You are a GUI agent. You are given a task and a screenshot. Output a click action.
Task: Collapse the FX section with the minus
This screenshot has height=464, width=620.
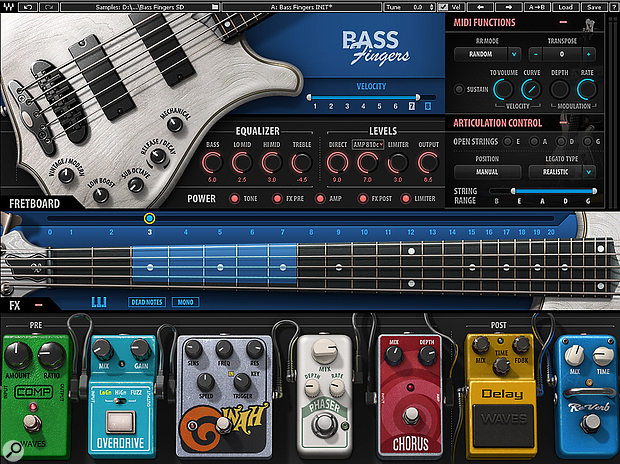pos(38,305)
